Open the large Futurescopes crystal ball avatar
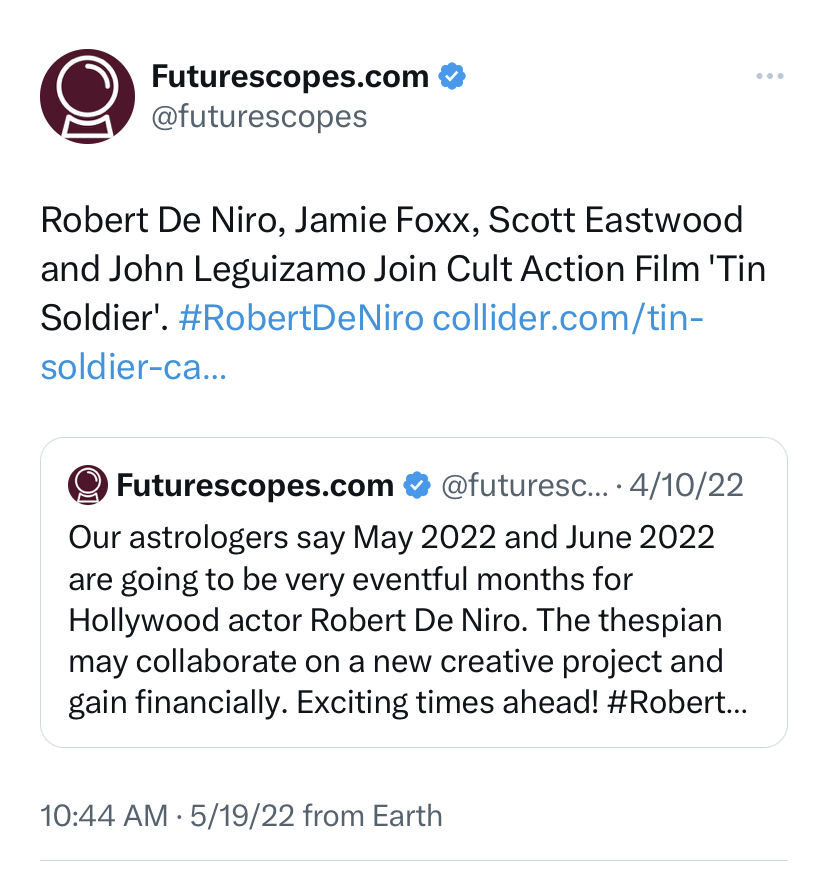The image size is (828, 879). (87, 96)
